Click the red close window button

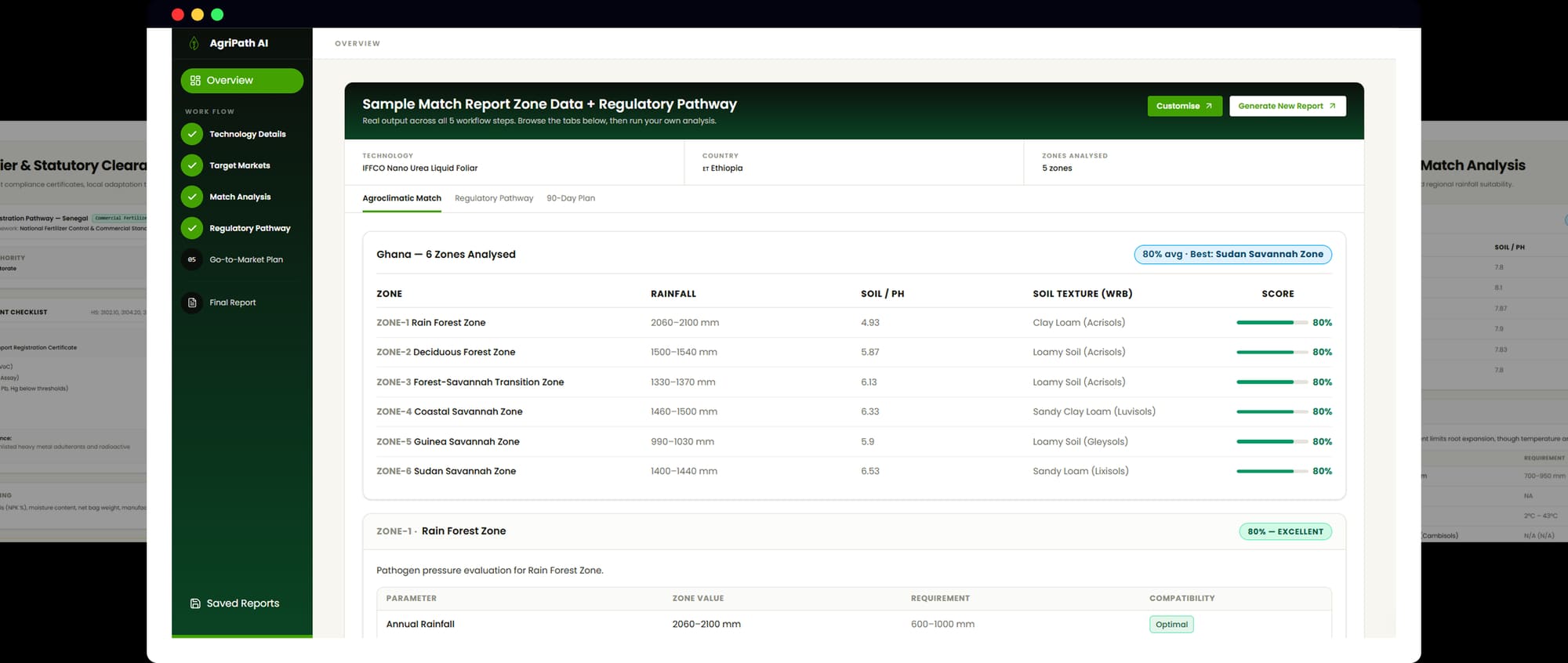pyautogui.click(x=178, y=14)
